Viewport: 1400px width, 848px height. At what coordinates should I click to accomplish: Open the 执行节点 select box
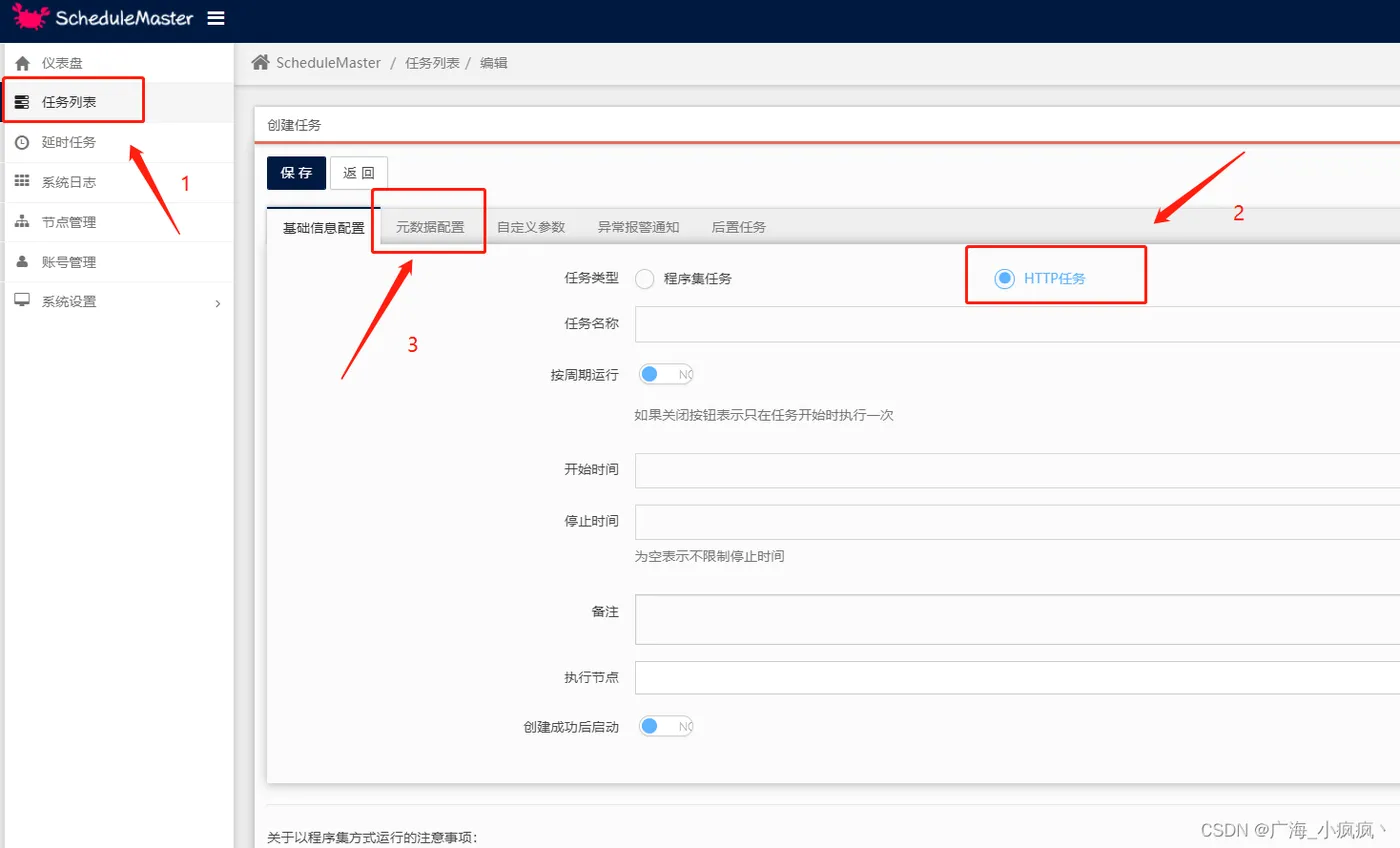(1017, 678)
